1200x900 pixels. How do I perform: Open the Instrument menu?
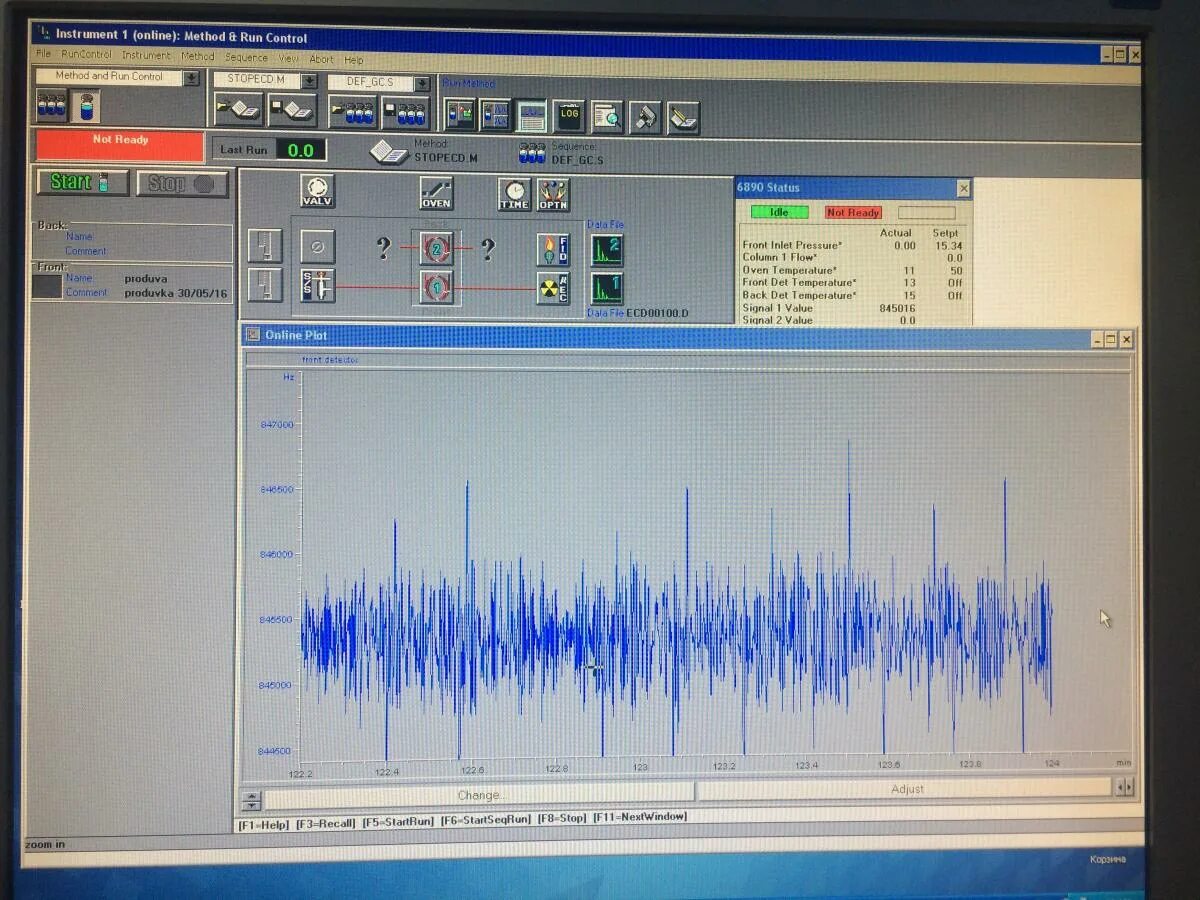coord(146,55)
